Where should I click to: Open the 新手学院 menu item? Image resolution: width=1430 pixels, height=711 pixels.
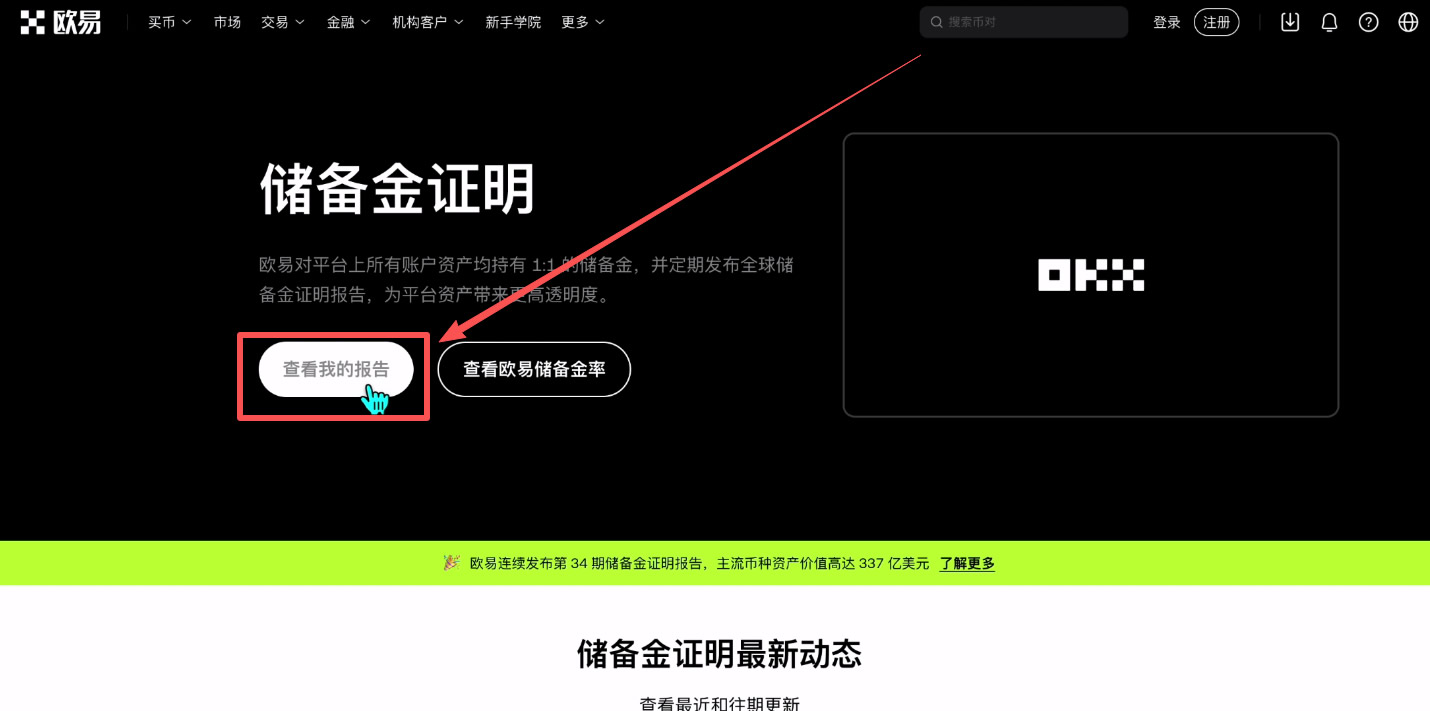tap(513, 21)
